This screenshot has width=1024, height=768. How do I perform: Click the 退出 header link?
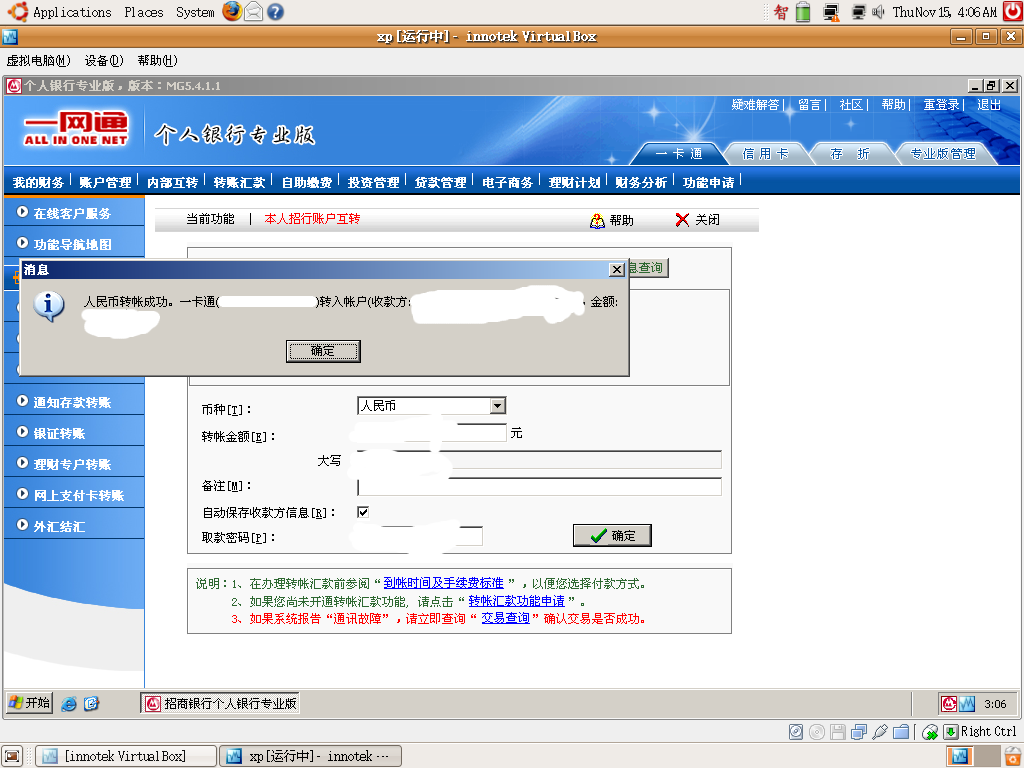coord(989,104)
